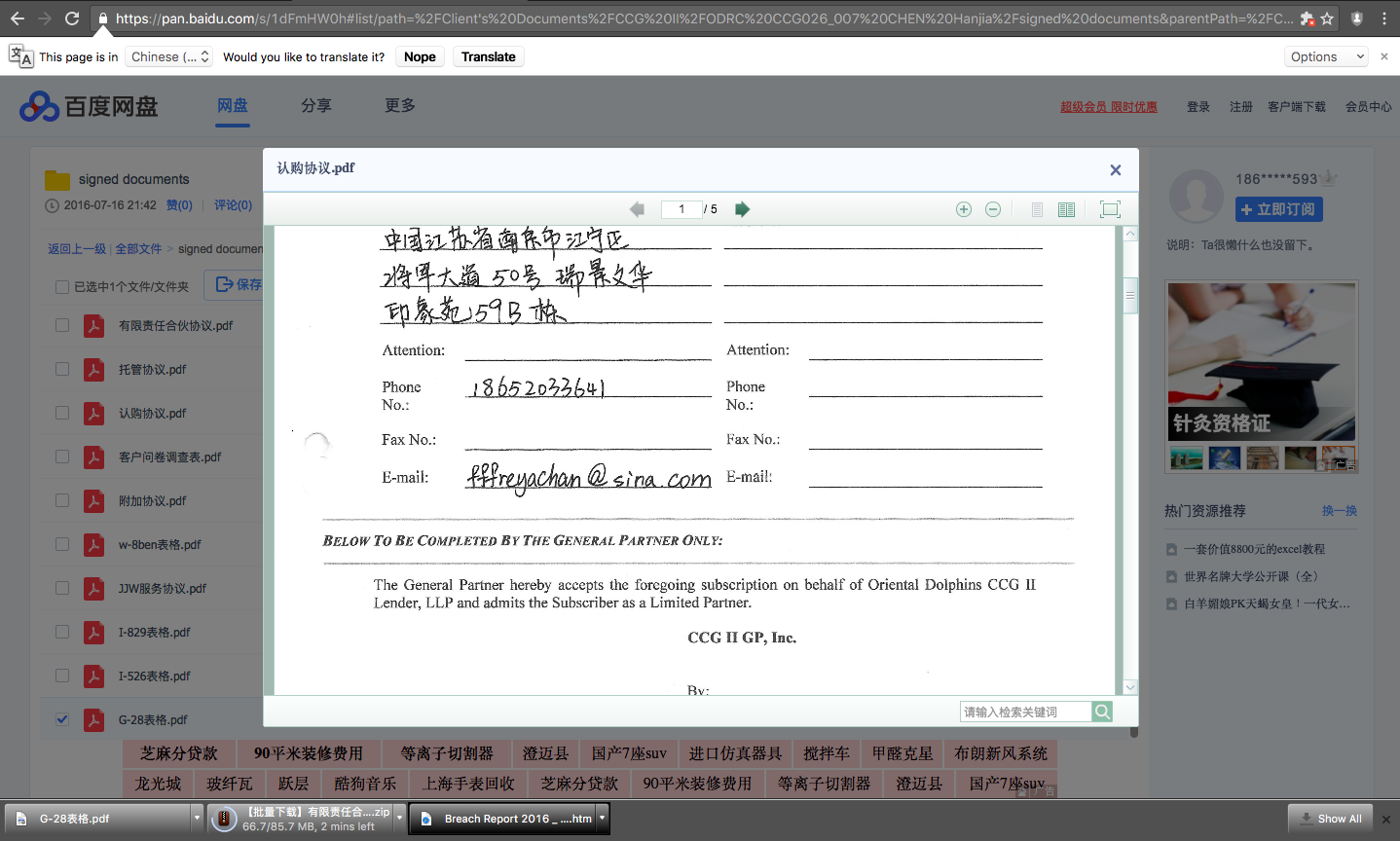Open the 更多 tab
This screenshot has width=1400, height=841.
tap(400, 105)
